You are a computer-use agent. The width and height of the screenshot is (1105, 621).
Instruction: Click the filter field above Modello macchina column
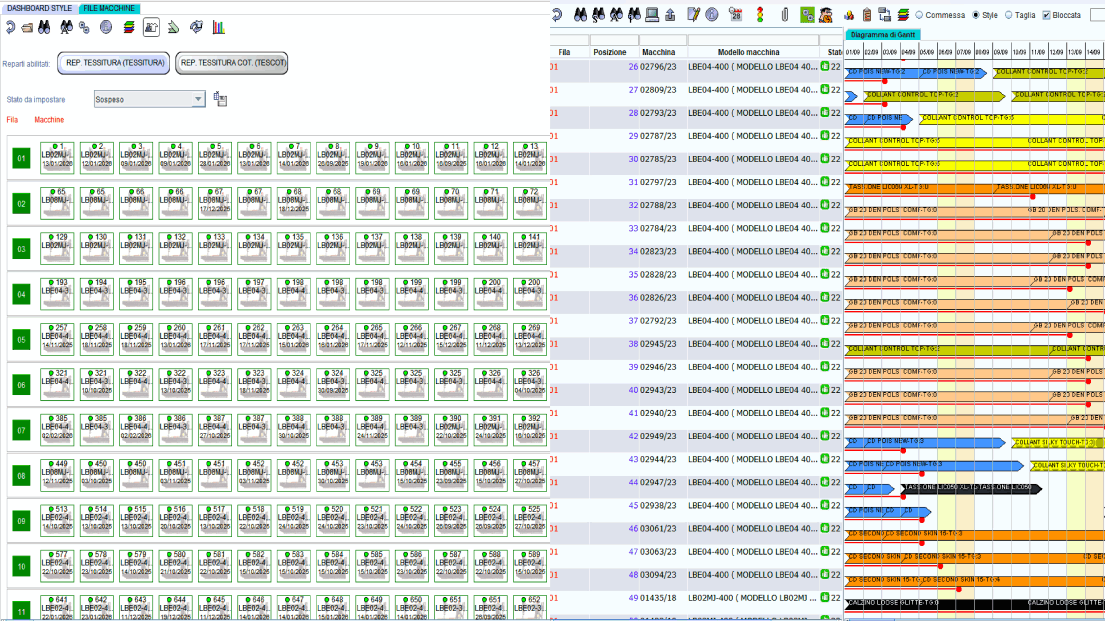[x=753, y=40]
